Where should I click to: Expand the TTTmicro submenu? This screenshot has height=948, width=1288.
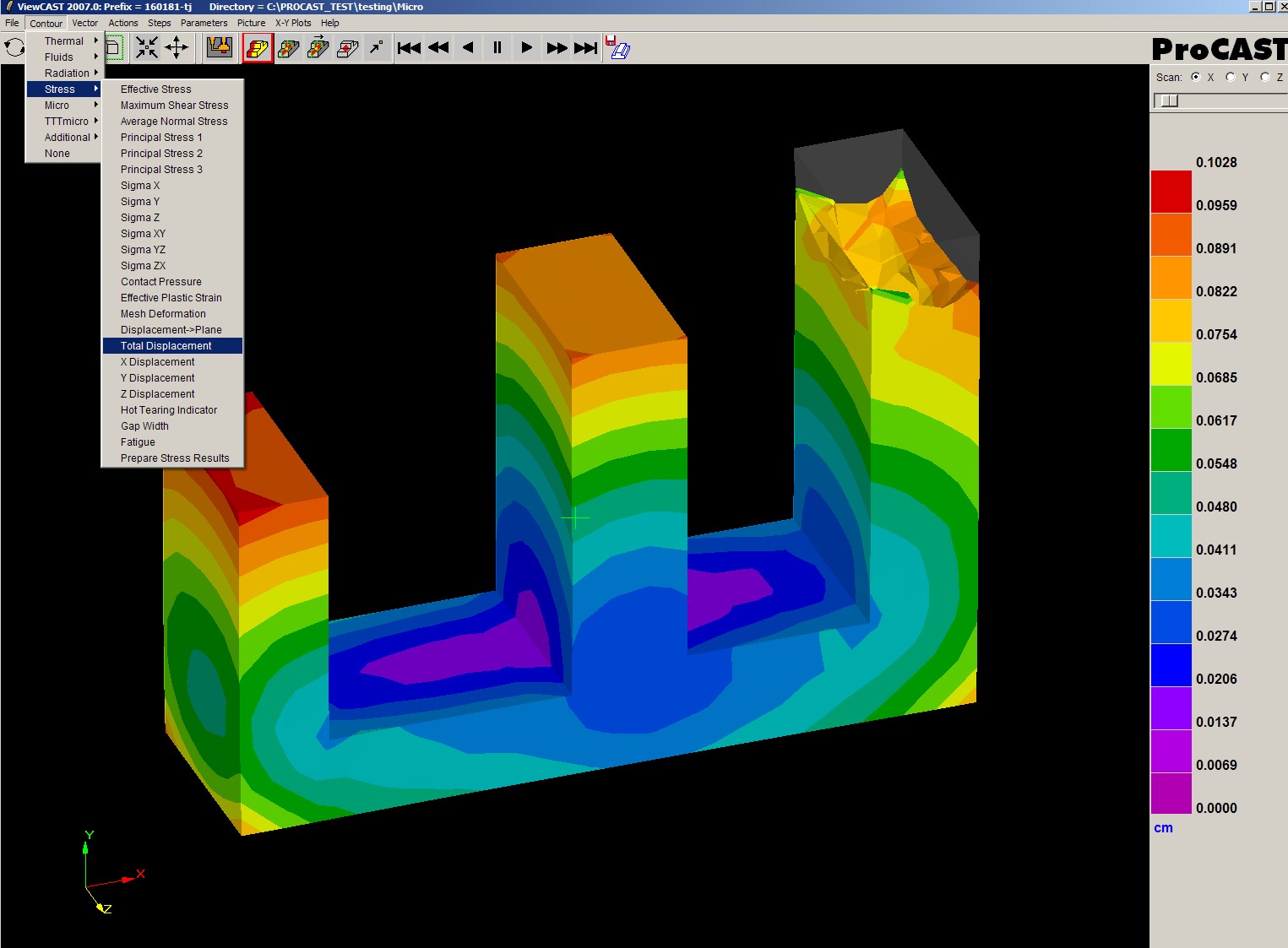point(63,122)
